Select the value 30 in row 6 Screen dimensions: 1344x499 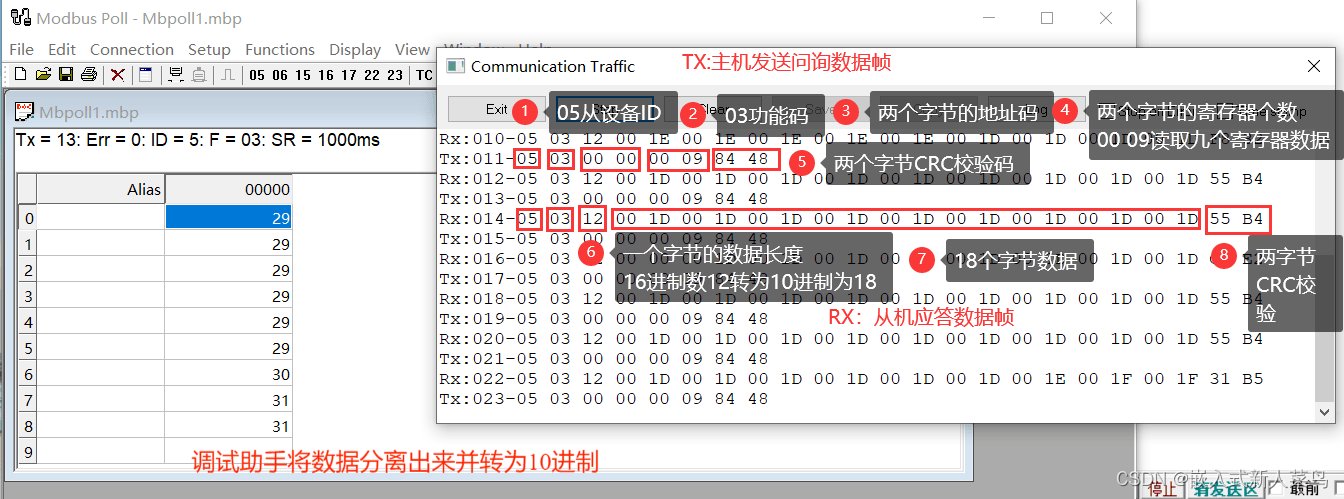(x=229, y=374)
